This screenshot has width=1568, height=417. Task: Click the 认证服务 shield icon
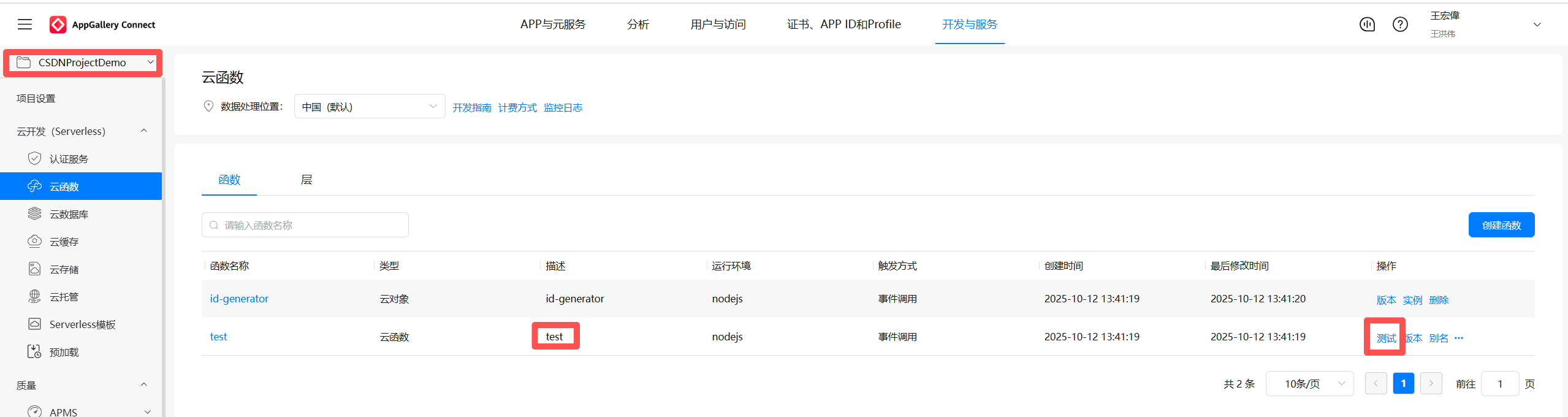[35, 159]
